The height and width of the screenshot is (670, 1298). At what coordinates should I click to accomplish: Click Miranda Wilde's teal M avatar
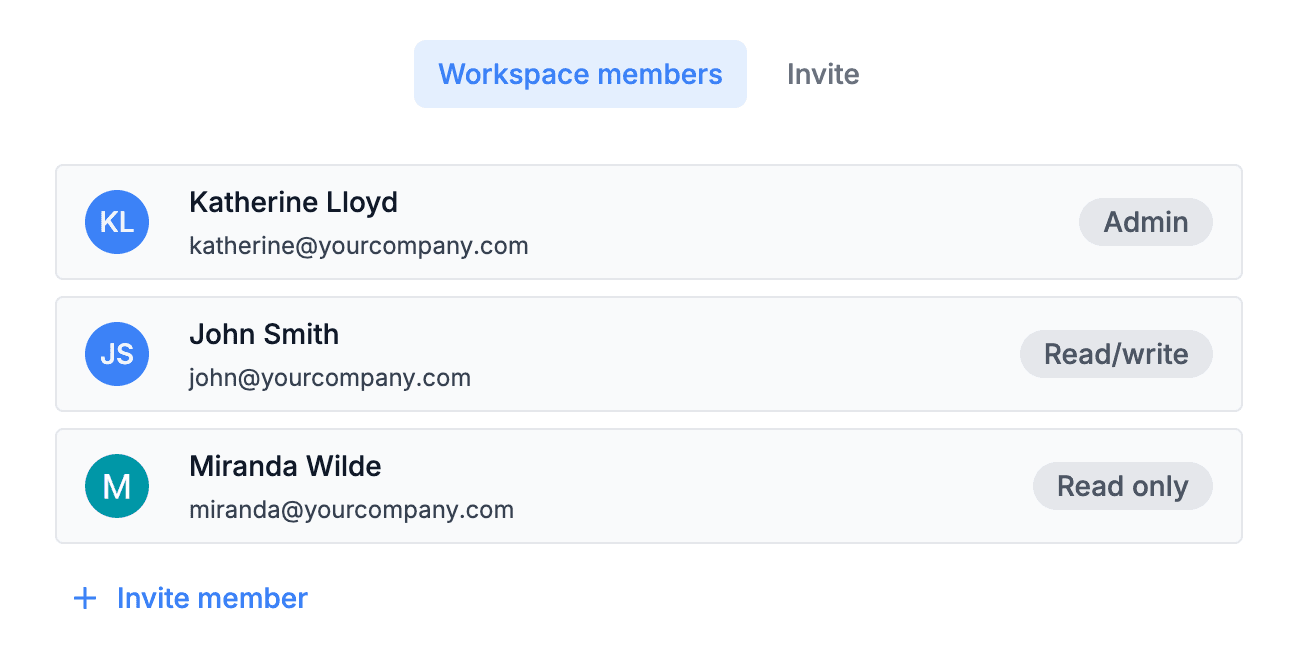tap(117, 486)
